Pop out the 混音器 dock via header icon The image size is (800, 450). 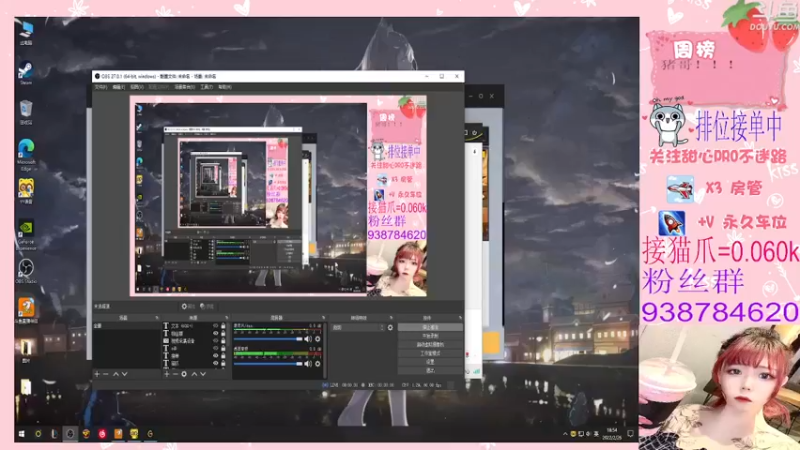tap(323, 318)
